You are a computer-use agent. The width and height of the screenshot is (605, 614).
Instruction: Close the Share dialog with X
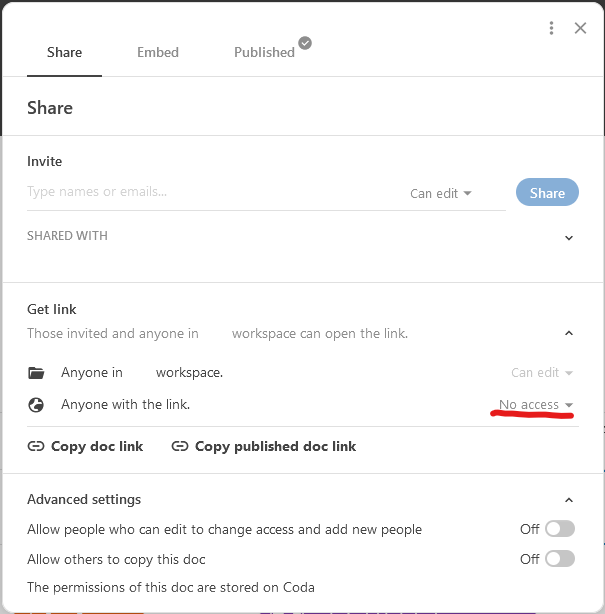580,29
